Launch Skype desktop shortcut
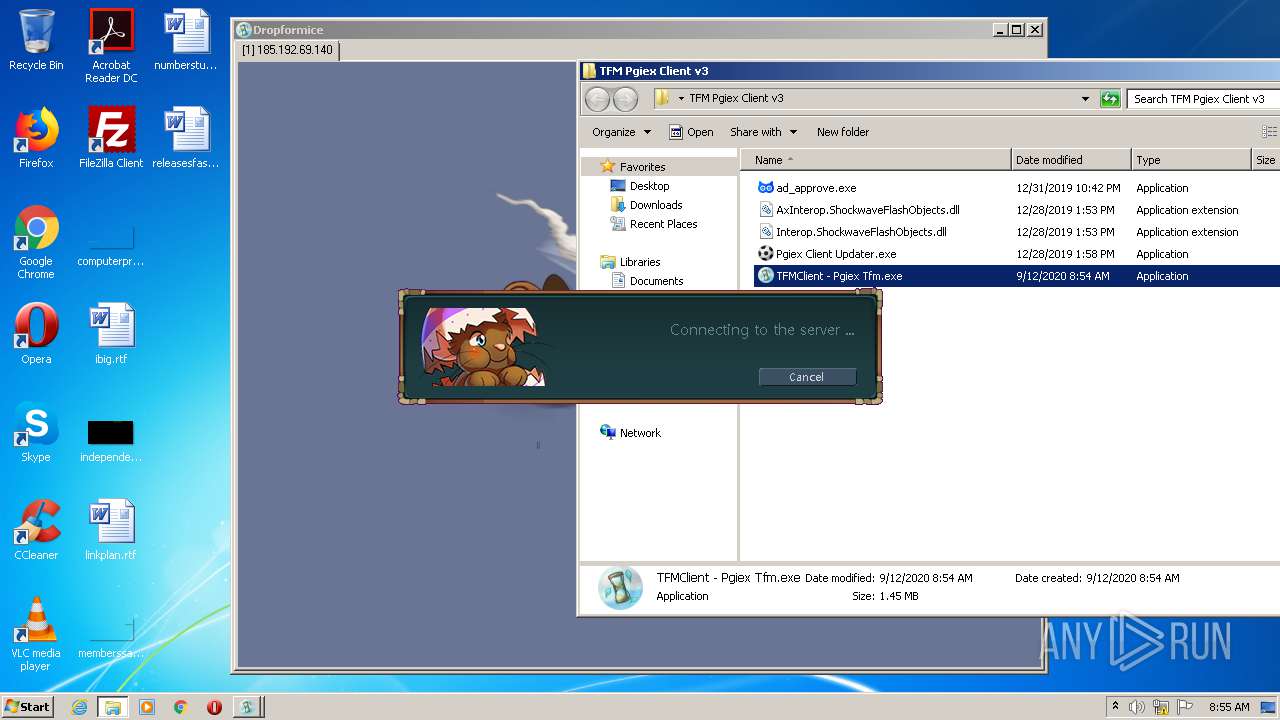The width and height of the screenshot is (1280, 720). [36, 431]
